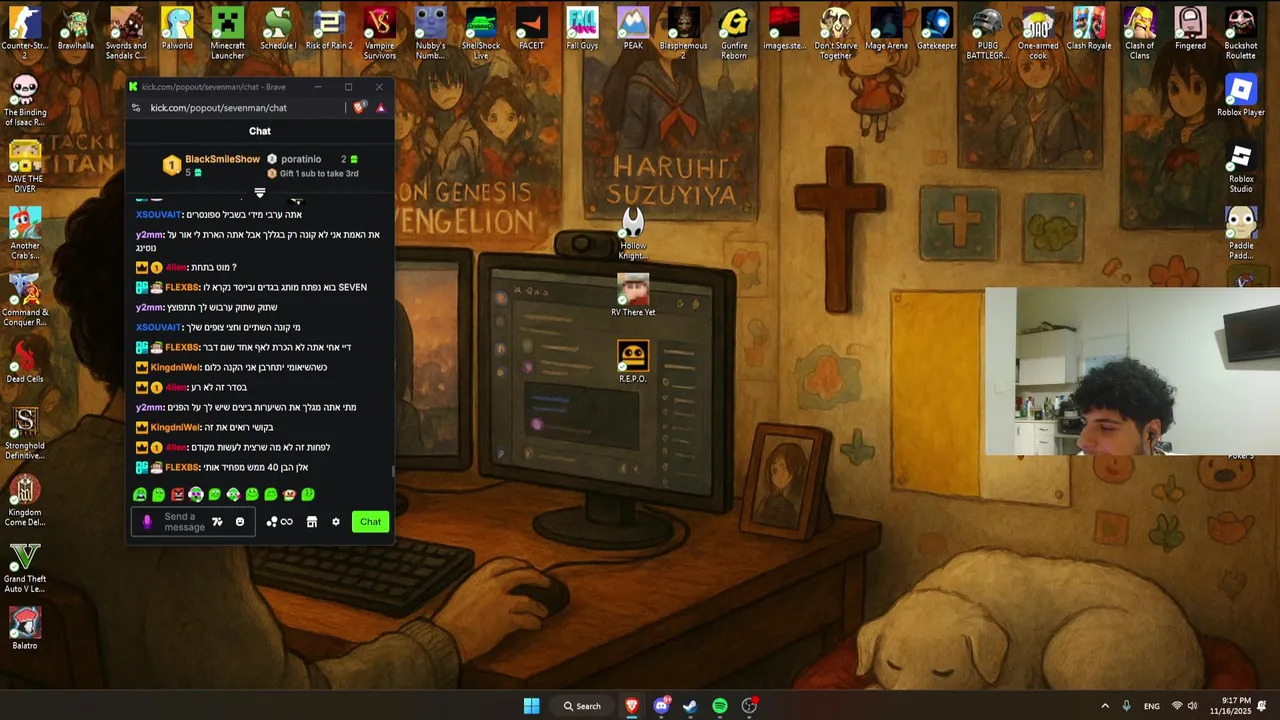Click the Brave taskbar icon

pyautogui.click(x=632, y=706)
